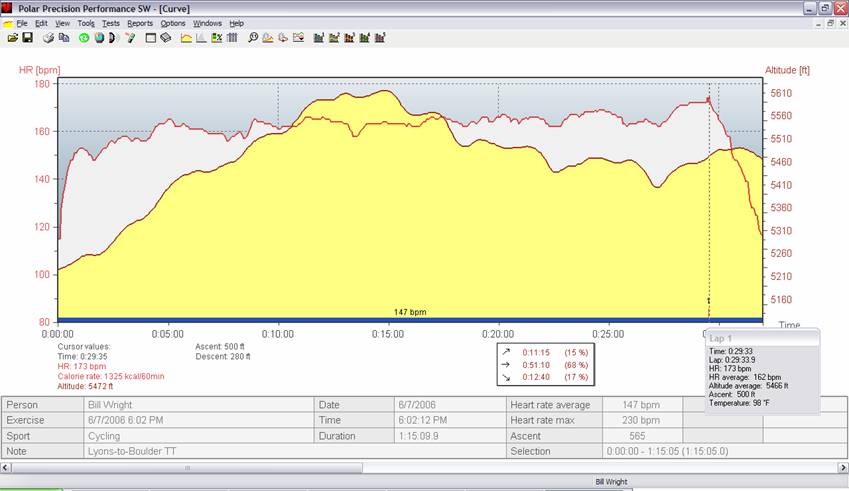849x491 pixels.
Task: Click the 0:12:40 (17 %) downhill row
Action: [546, 377]
